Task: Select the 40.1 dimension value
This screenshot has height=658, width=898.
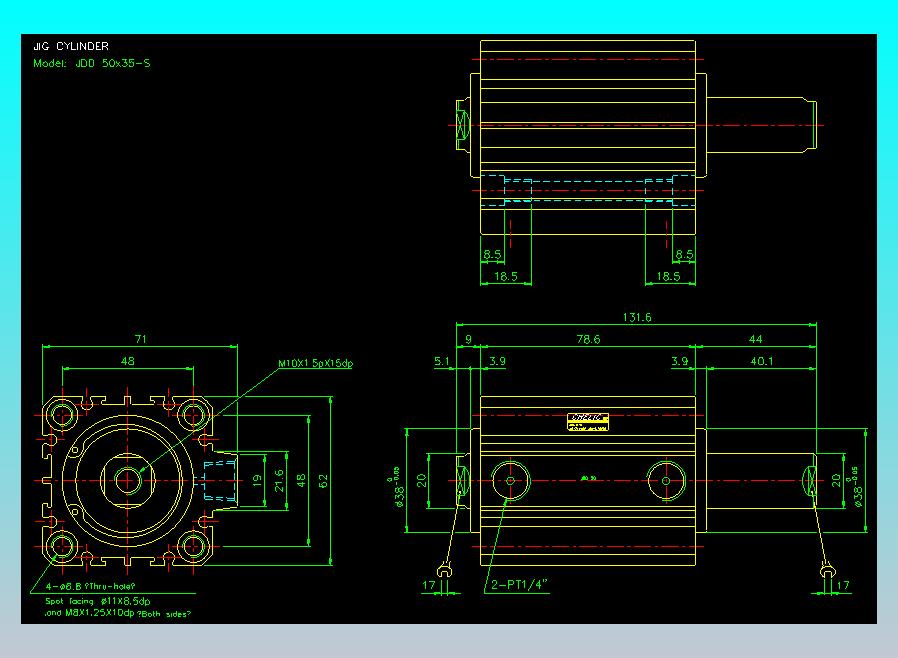Action: (762, 361)
